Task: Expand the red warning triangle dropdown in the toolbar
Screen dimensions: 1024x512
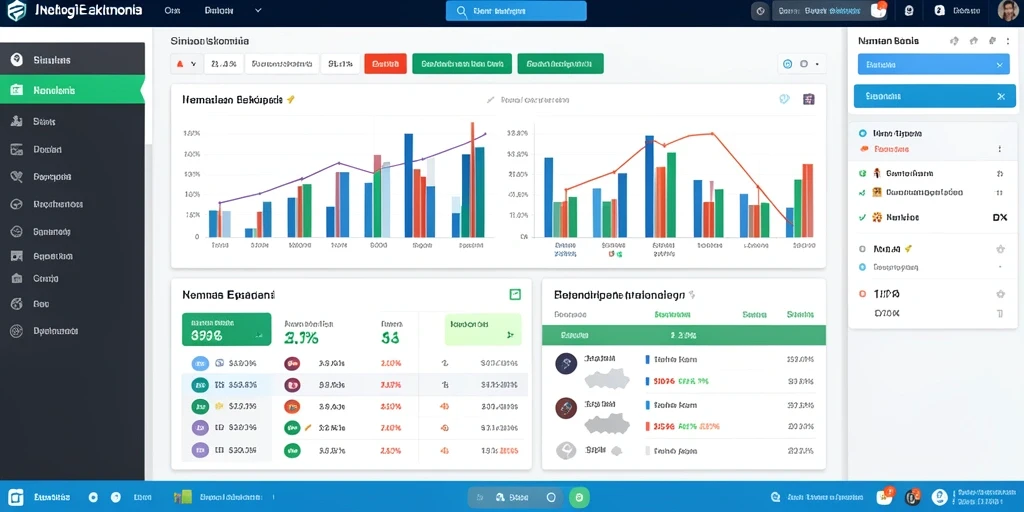Action: click(x=186, y=64)
